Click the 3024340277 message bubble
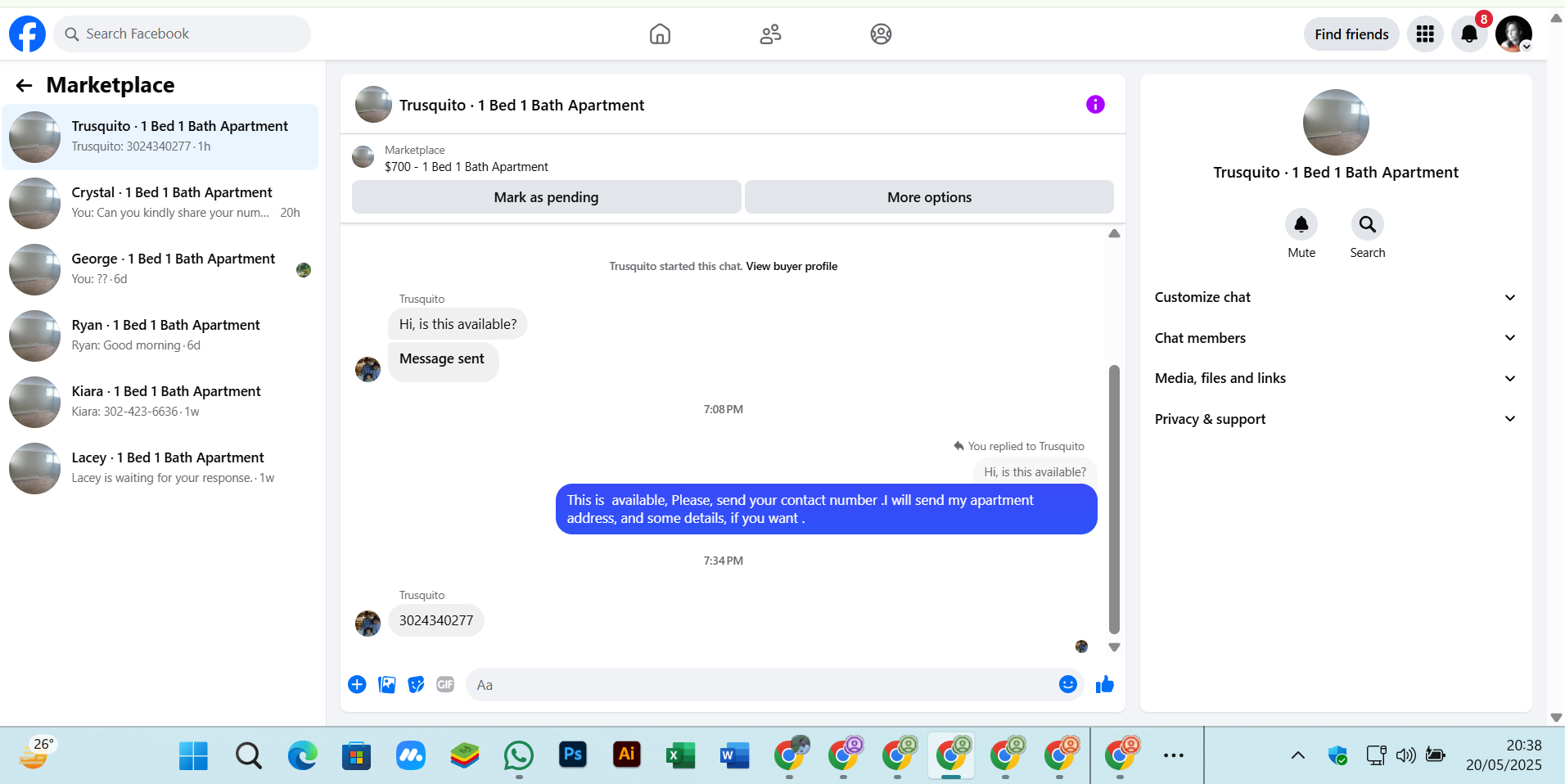This screenshot has width=1565, height=784. tap(436, 620)
